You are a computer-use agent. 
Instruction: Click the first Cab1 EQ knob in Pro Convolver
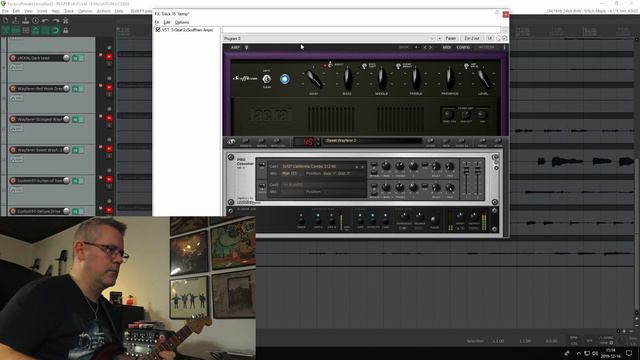coord(386,166)
